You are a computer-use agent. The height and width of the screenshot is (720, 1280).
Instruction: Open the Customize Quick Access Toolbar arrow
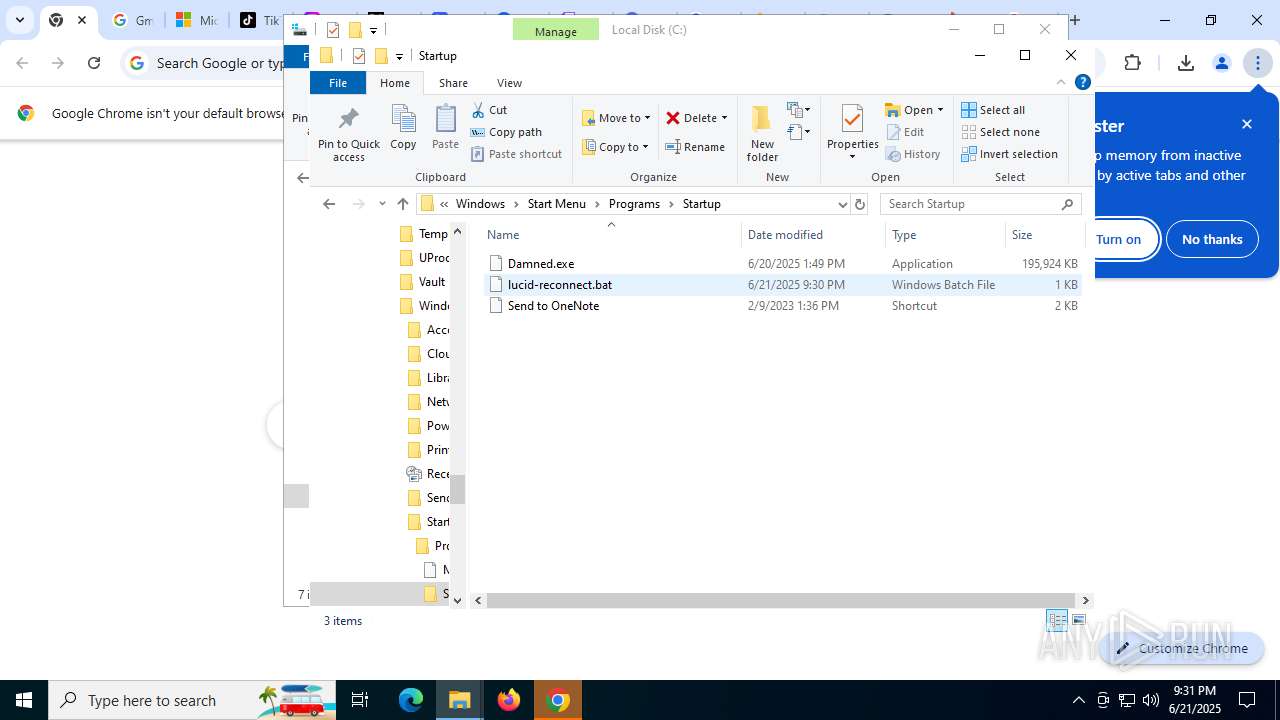click(x=399, y=56)
